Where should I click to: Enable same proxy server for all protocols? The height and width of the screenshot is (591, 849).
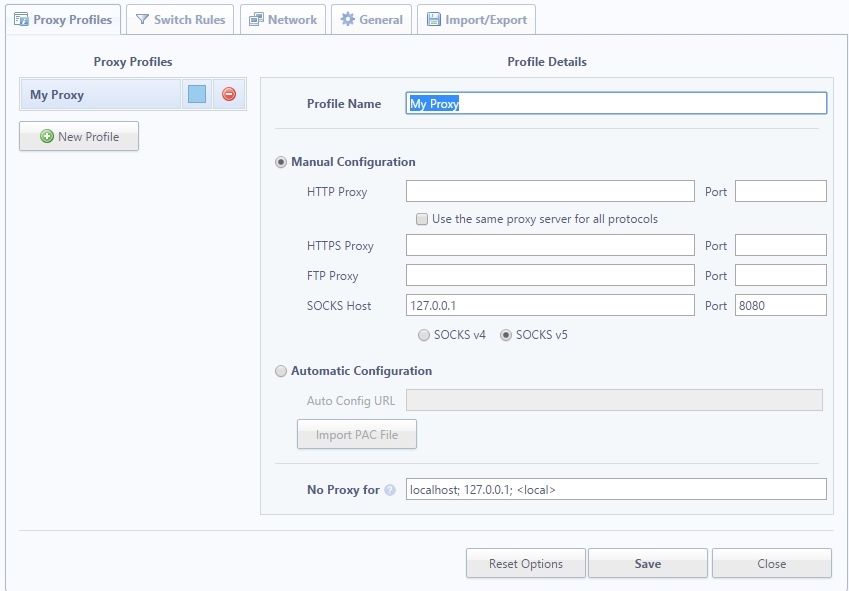click(x=421, y=218)
